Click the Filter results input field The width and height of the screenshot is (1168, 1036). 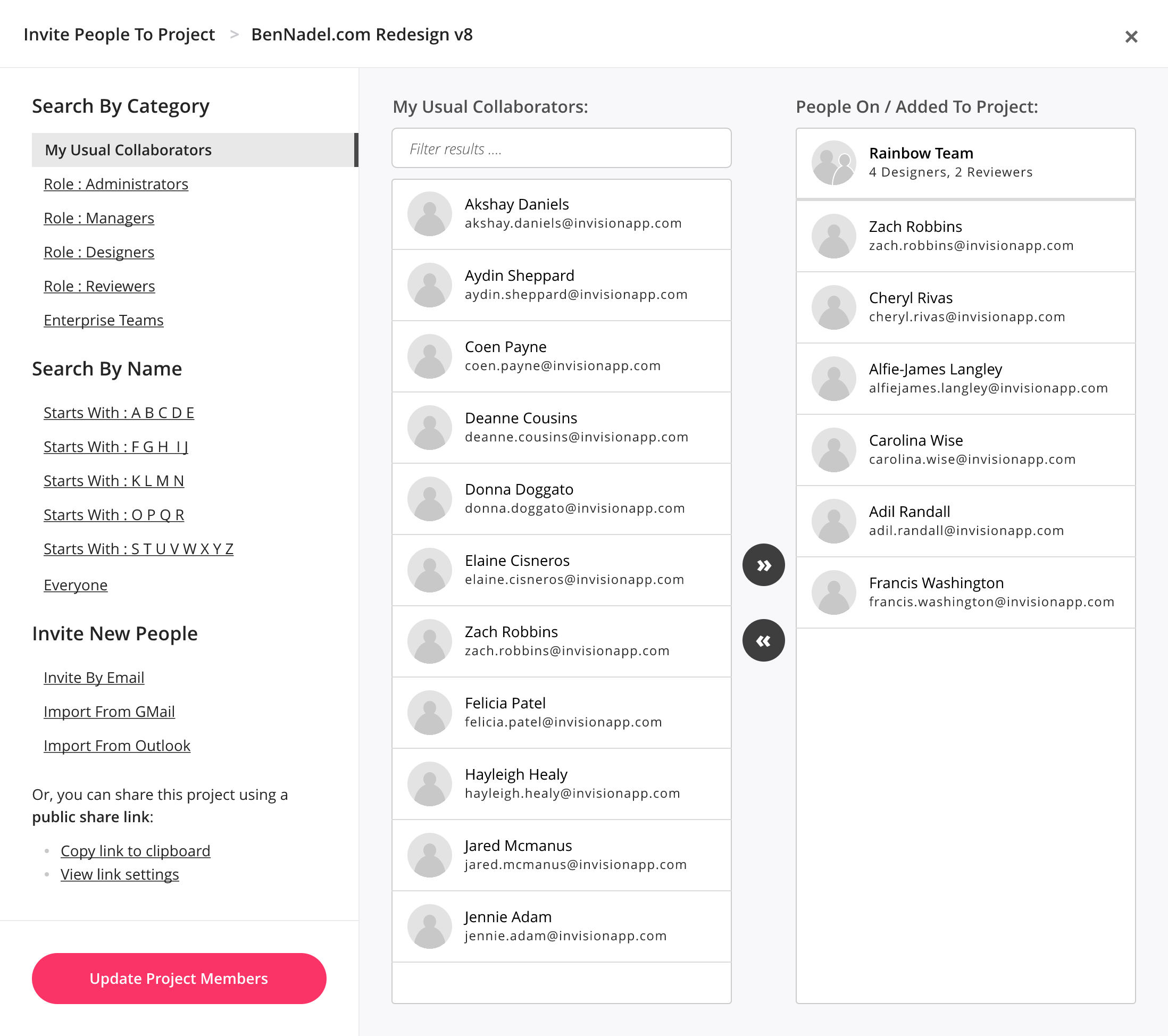coord(561,148)
